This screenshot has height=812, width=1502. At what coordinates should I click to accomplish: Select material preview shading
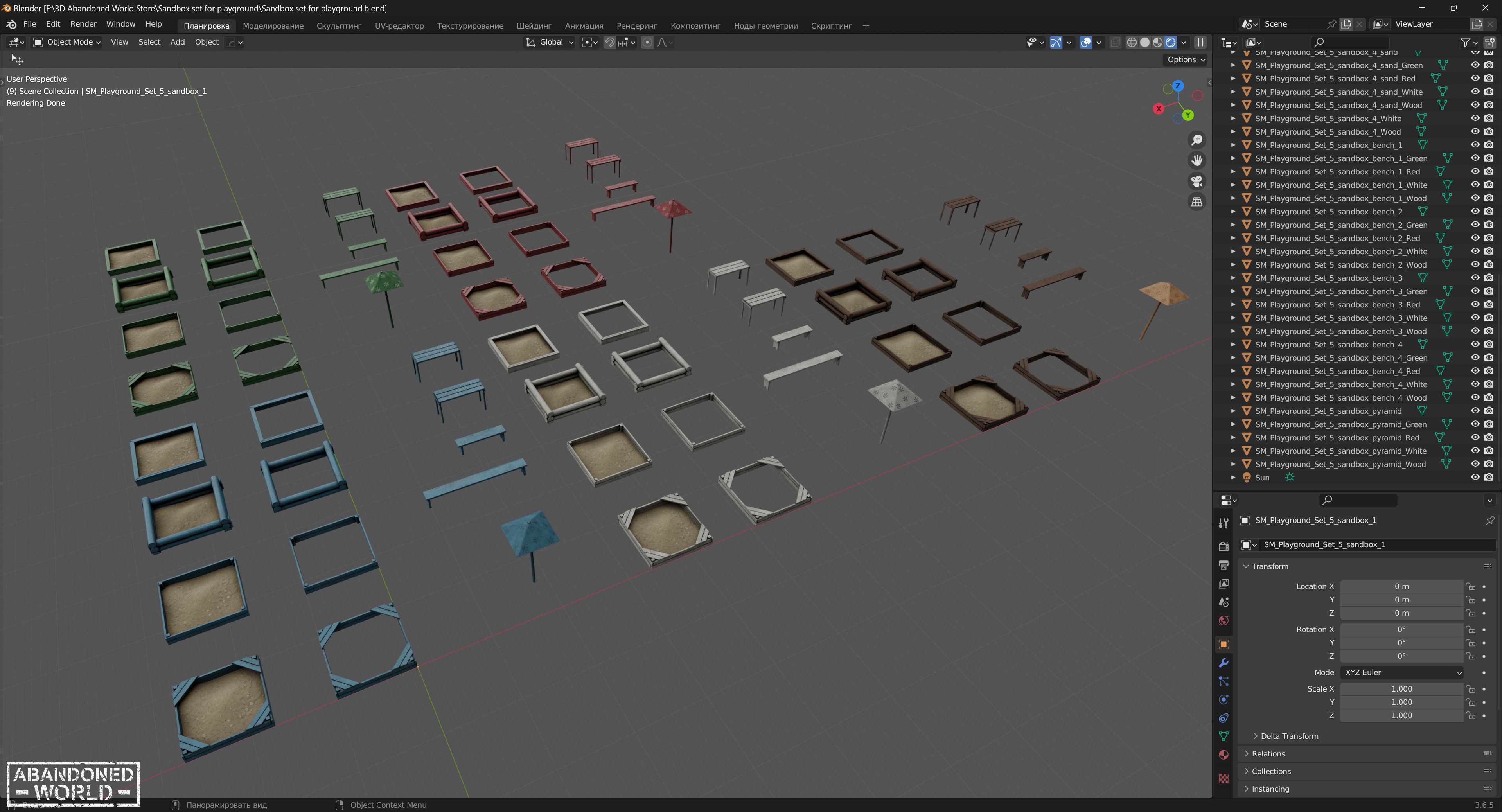coord(1157,42)
